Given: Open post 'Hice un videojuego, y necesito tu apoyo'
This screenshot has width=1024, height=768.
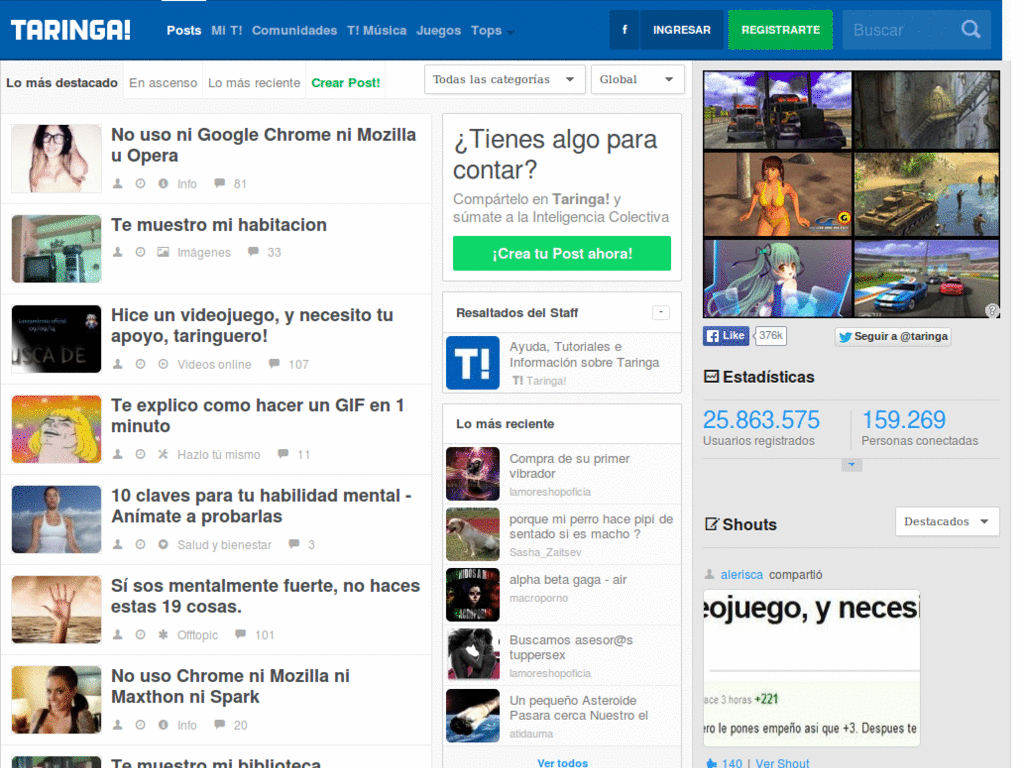Looking at the screenshot, I should 252,325.
